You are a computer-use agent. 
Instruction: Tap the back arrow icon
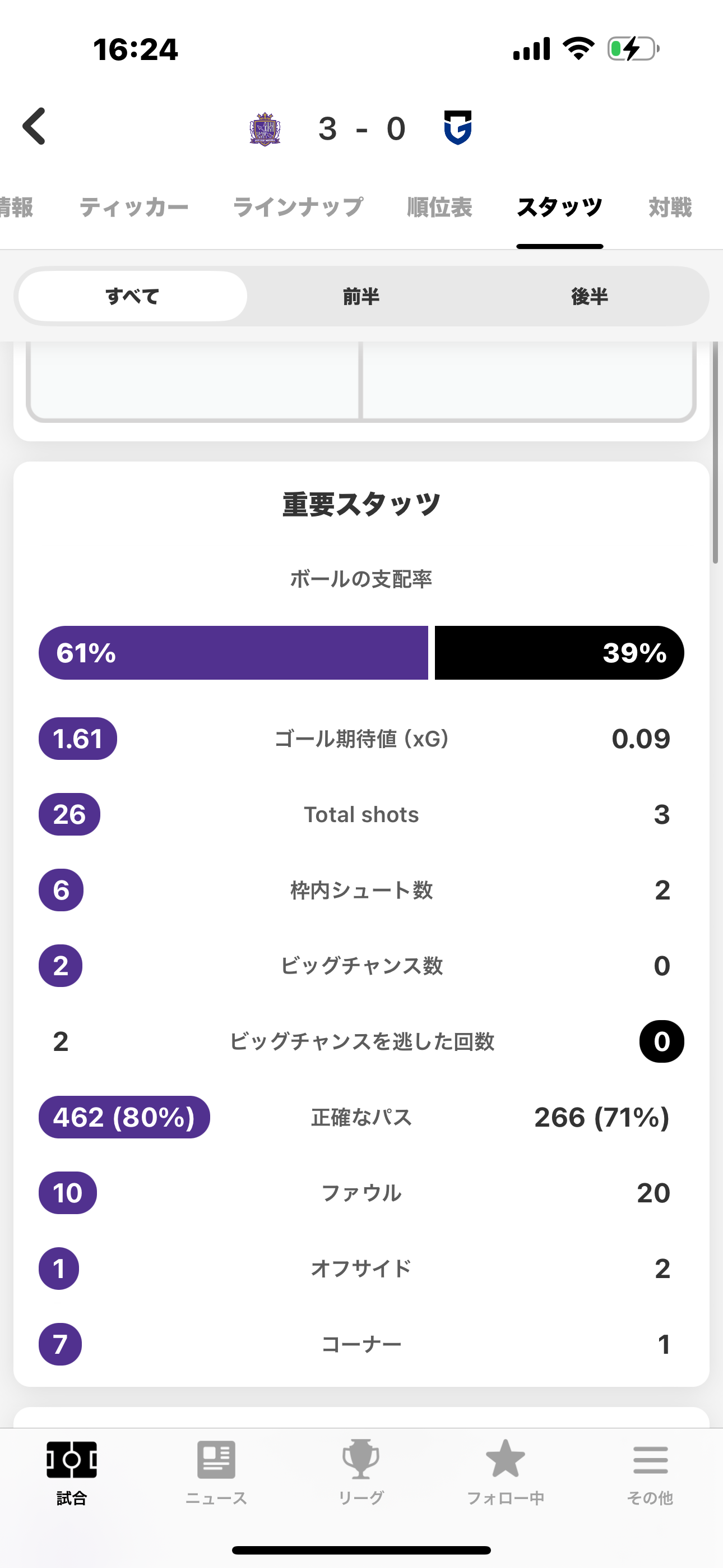pyautogui.click(x=35, y=127)
